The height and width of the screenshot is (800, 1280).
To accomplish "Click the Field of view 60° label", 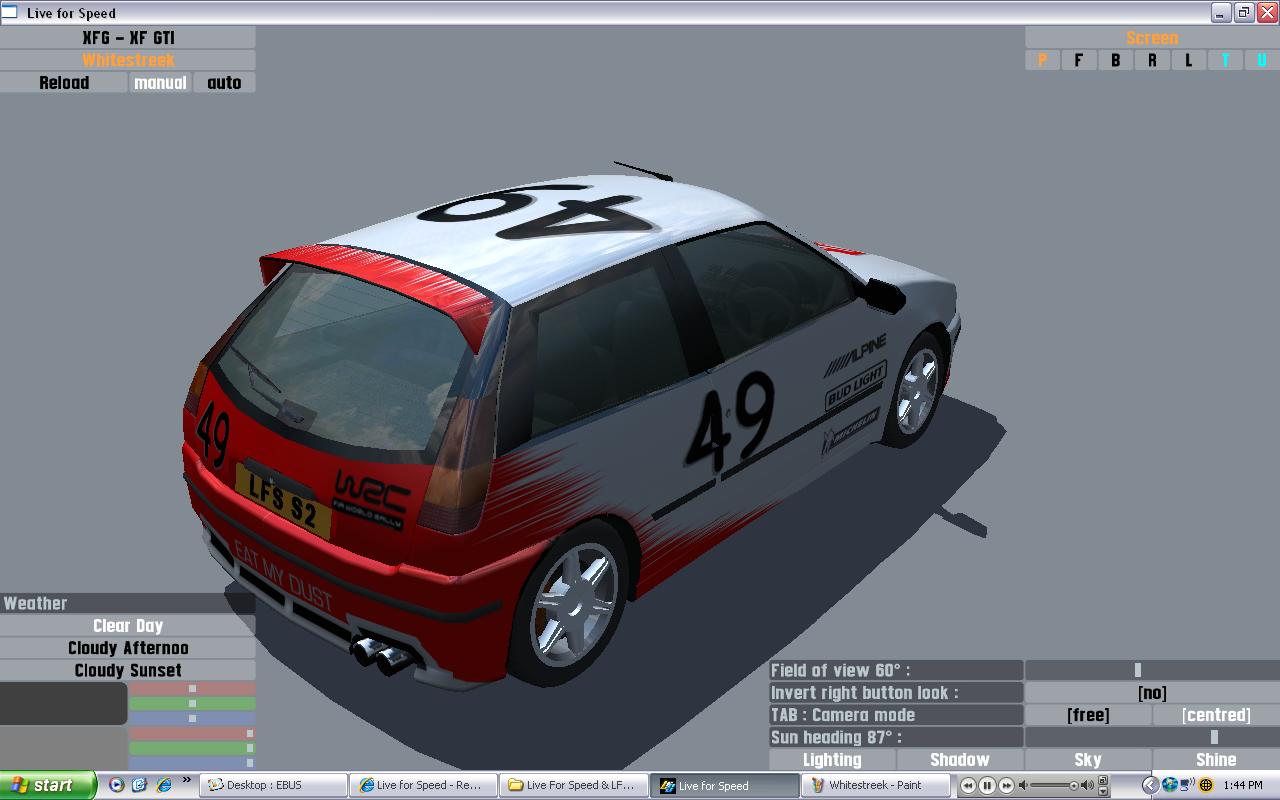I will point(896,670).
